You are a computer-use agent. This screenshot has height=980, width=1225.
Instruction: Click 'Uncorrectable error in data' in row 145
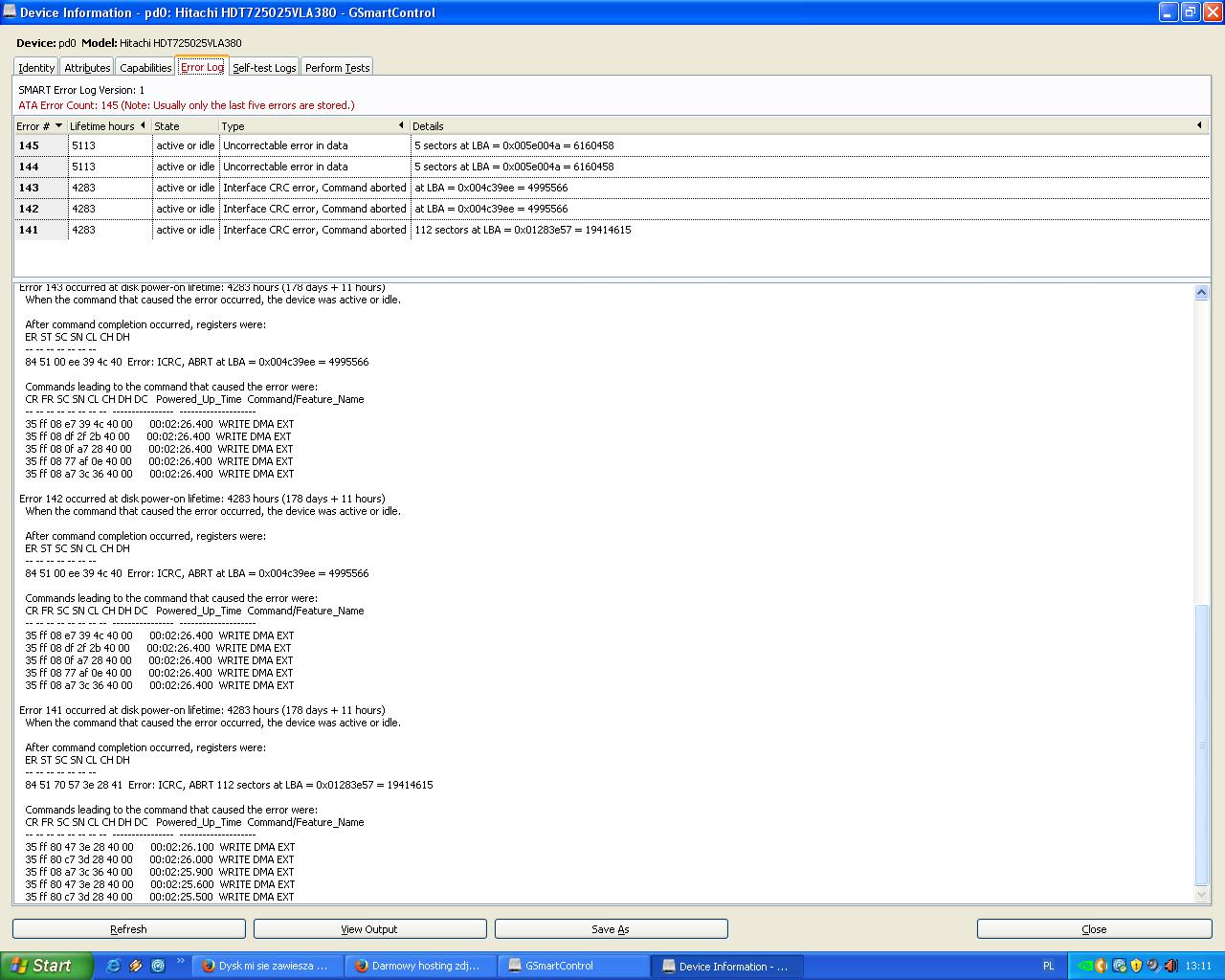tap(285, 145)
